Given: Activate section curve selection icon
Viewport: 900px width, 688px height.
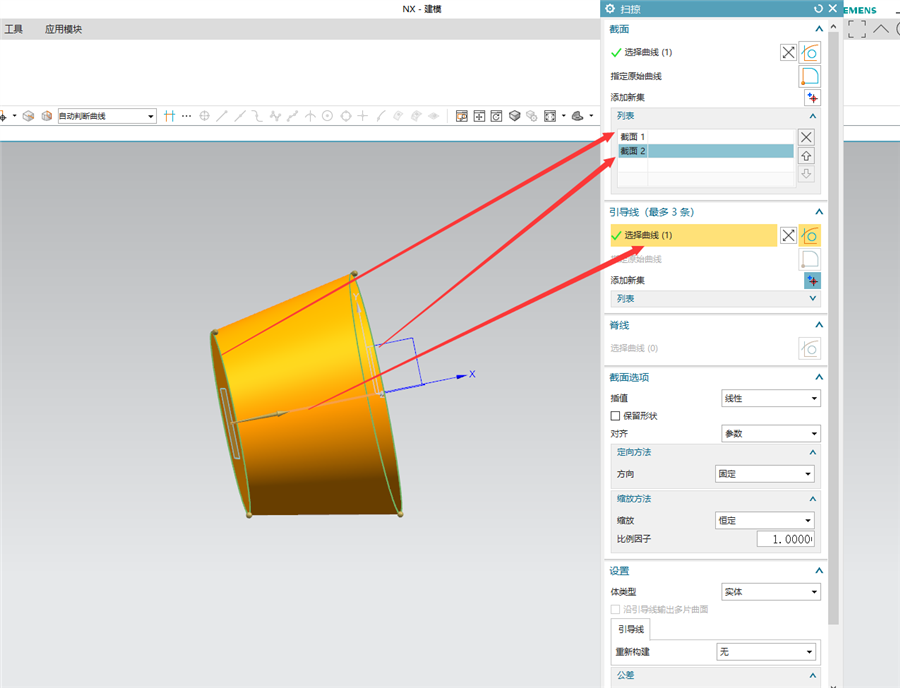Looking at the screenshot, I should click(809, 53).
